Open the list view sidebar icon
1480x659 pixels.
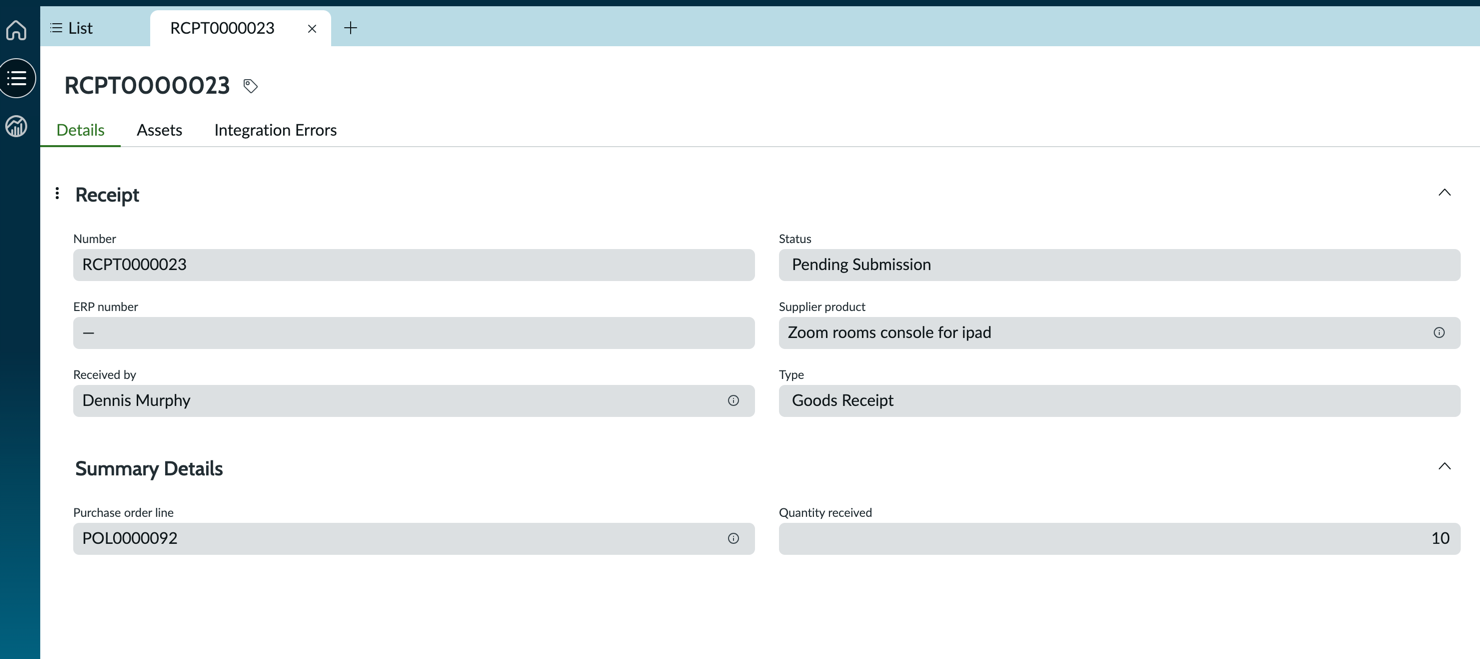coord(17,78)
